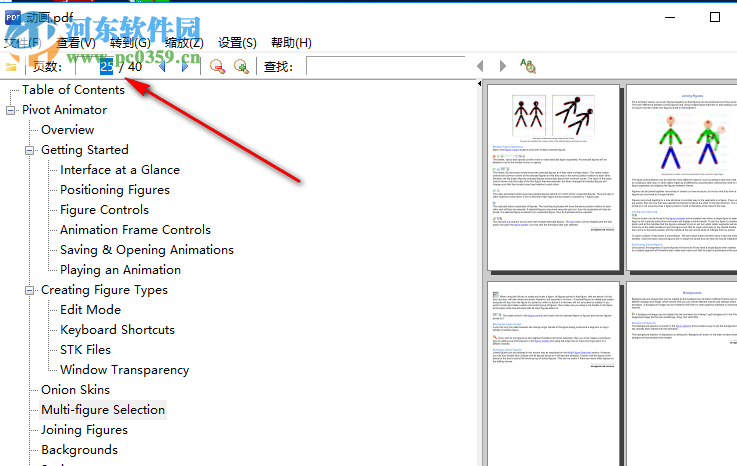This screenshot has width=737, height=466.
Task: Open file using the folder icon
Action: click(x=11, y=67)
